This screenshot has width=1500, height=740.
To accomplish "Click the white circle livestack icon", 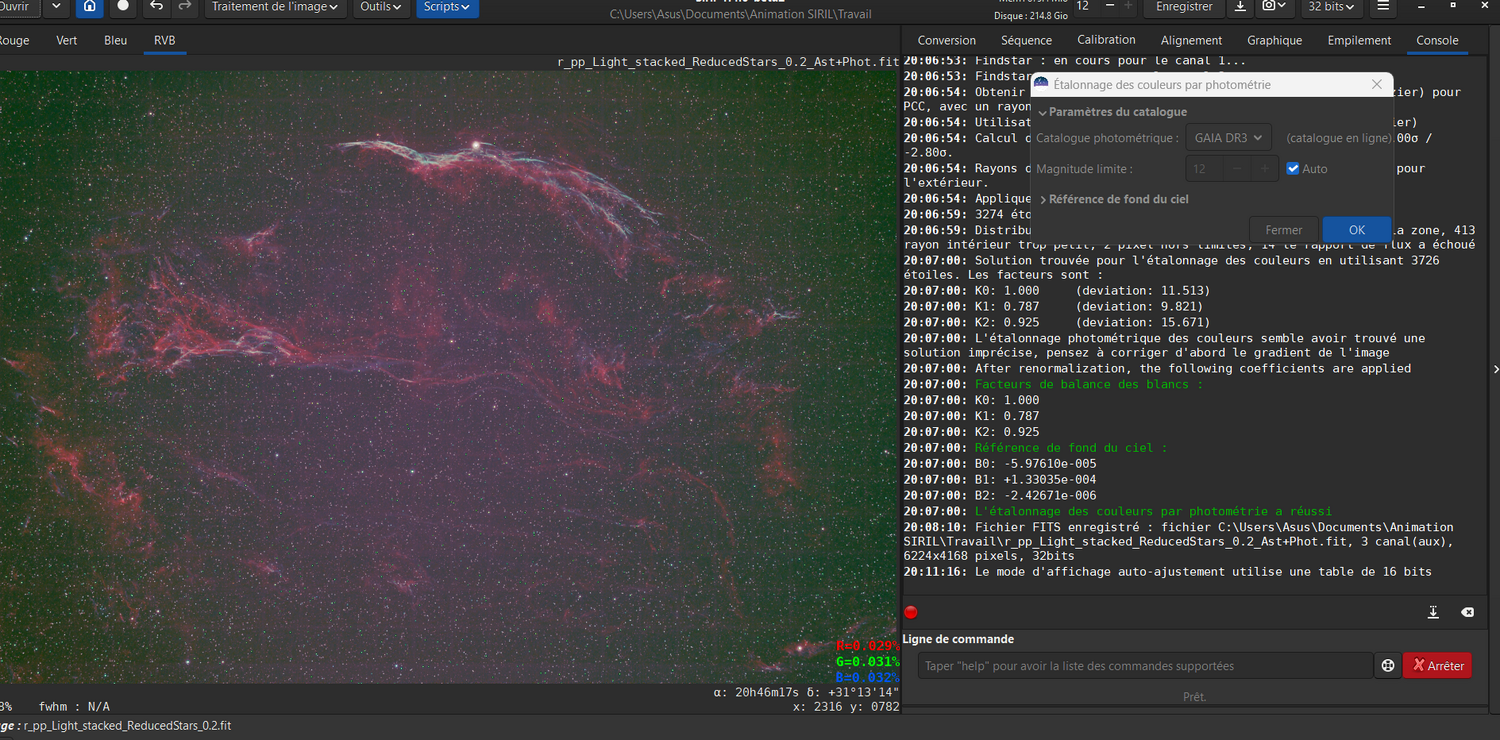I will point(123,7).
